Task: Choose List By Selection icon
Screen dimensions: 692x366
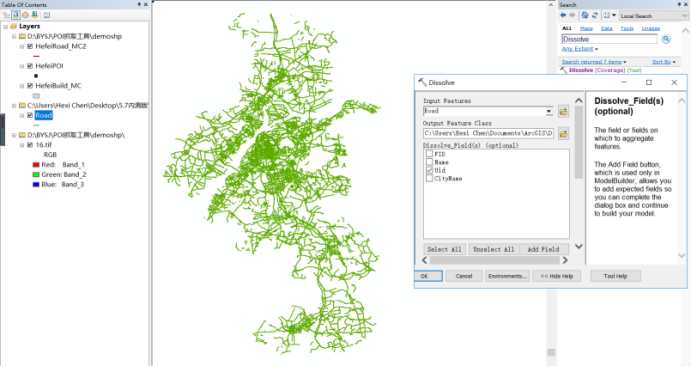Action: [35, 15]
